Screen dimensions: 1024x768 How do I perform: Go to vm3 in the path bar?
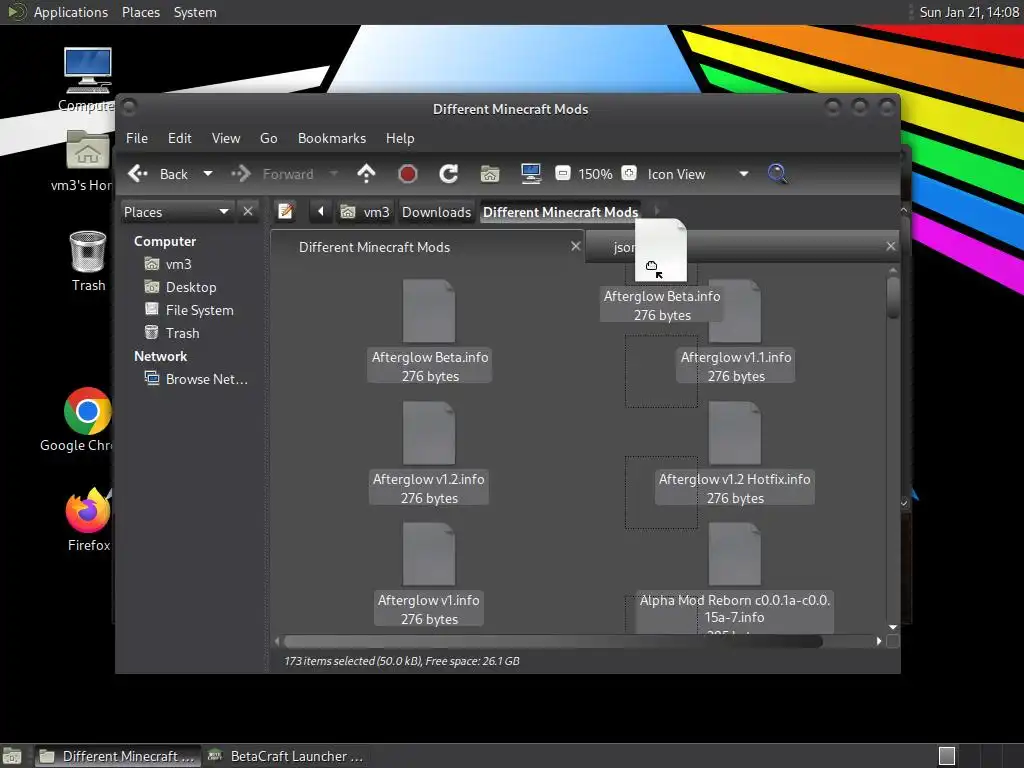pyautogui.click(x=366, y=212)
